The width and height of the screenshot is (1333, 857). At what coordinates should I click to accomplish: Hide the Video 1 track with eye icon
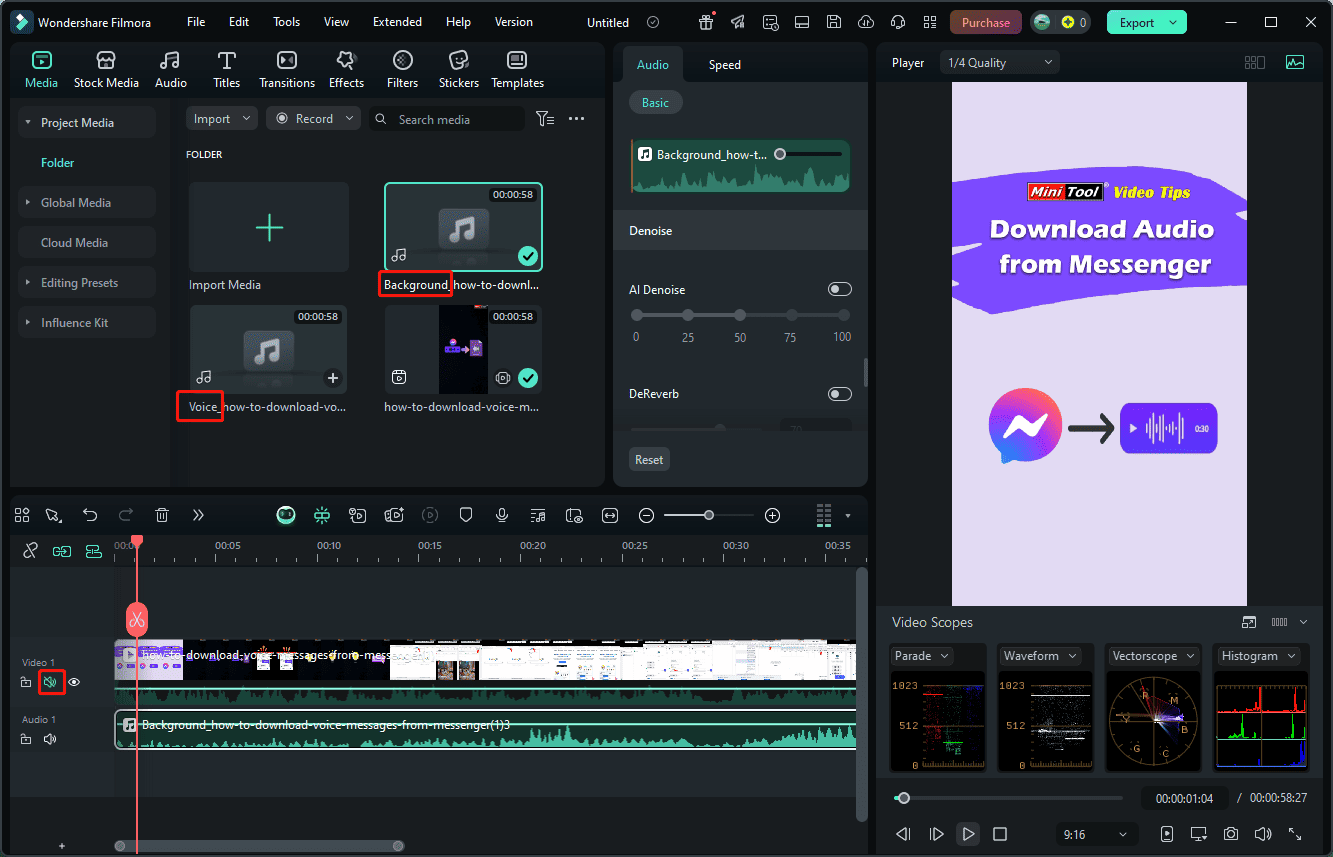tap(74, 682)
